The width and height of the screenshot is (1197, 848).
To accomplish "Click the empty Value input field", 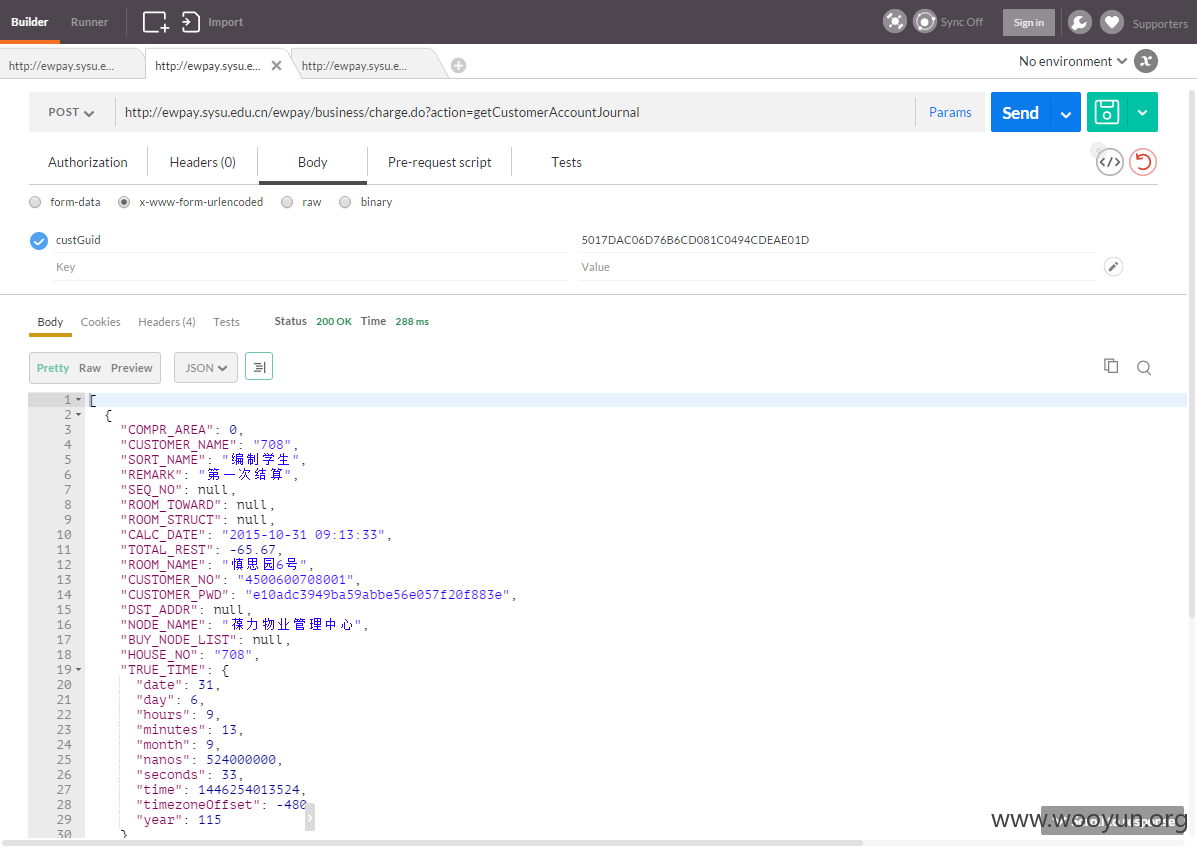I will [836, 267].
